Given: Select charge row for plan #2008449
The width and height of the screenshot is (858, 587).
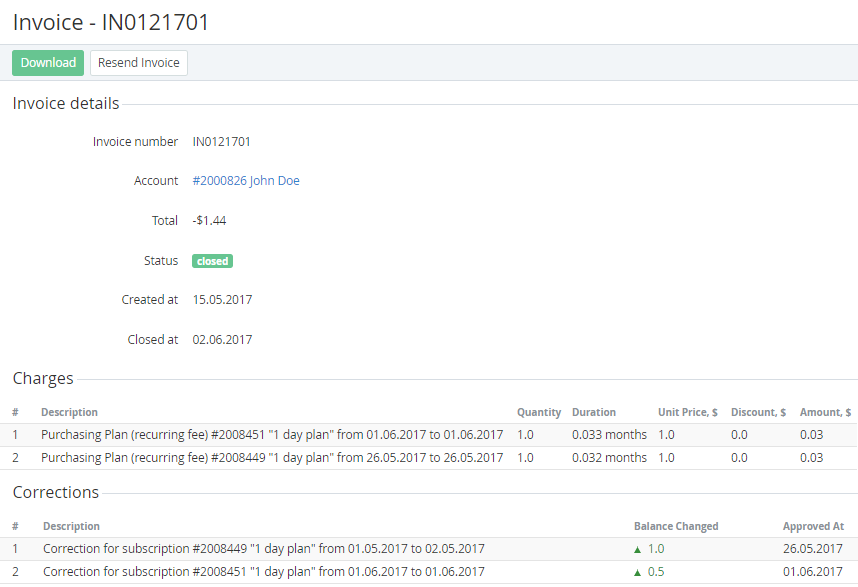Looking at the screenshot, I should coord(272,457).
